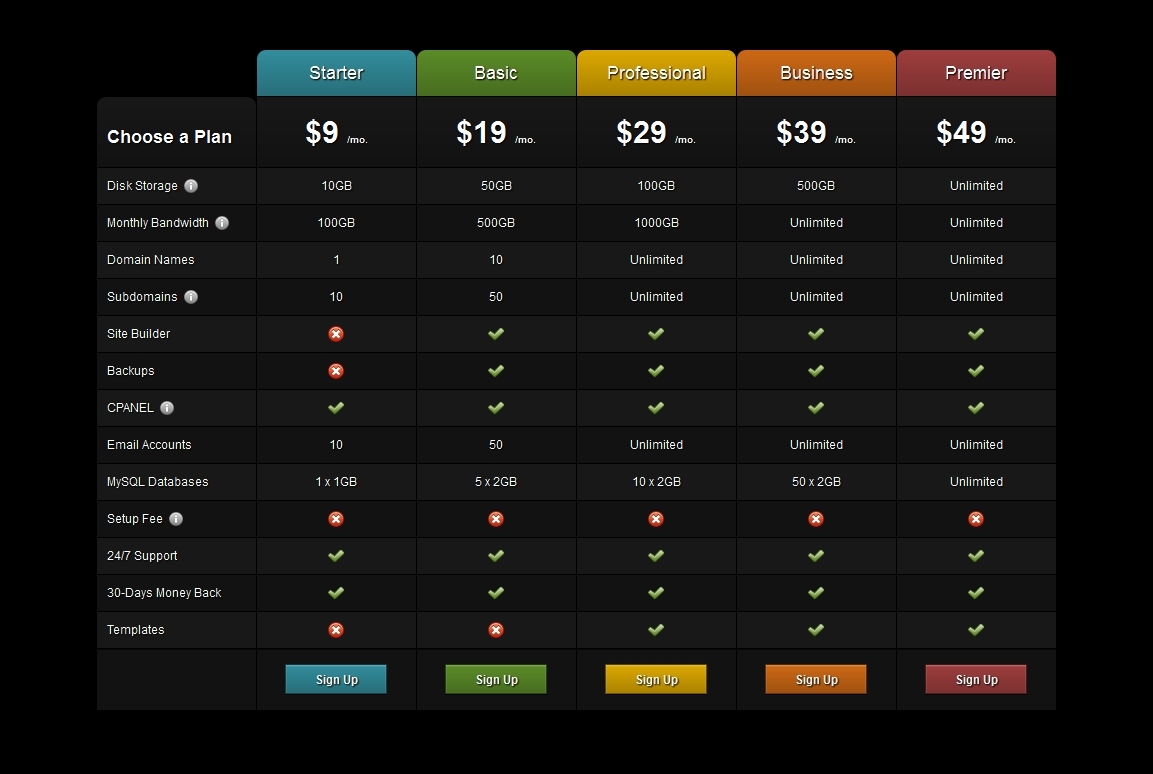The height and width of the screenshot is (774, 1153).
Task: Click the yellow Professional Sign Up button
Action: click(656, 679)
